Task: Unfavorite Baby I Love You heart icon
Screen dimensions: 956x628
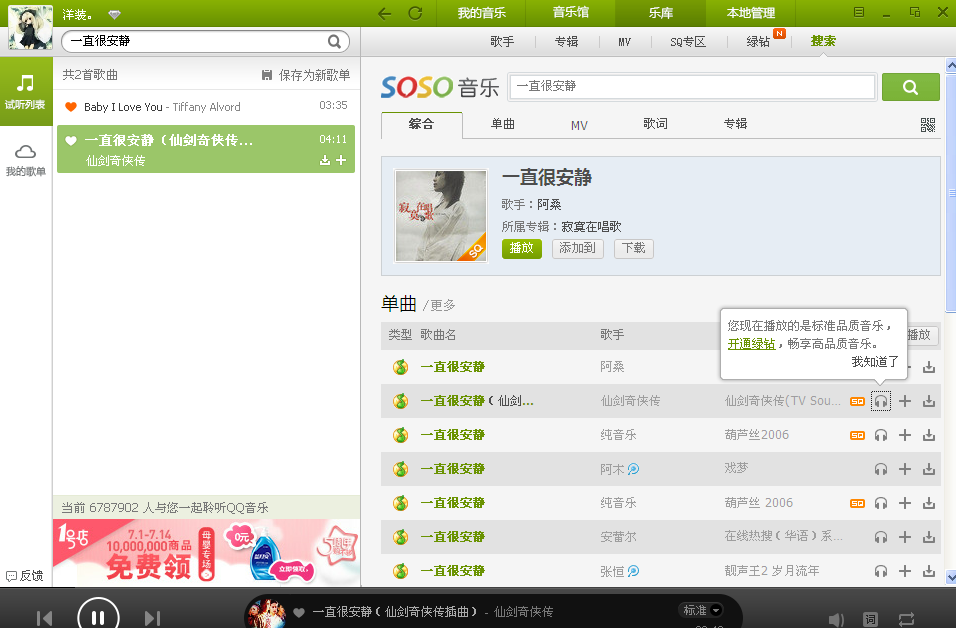Action: [71, 107]
